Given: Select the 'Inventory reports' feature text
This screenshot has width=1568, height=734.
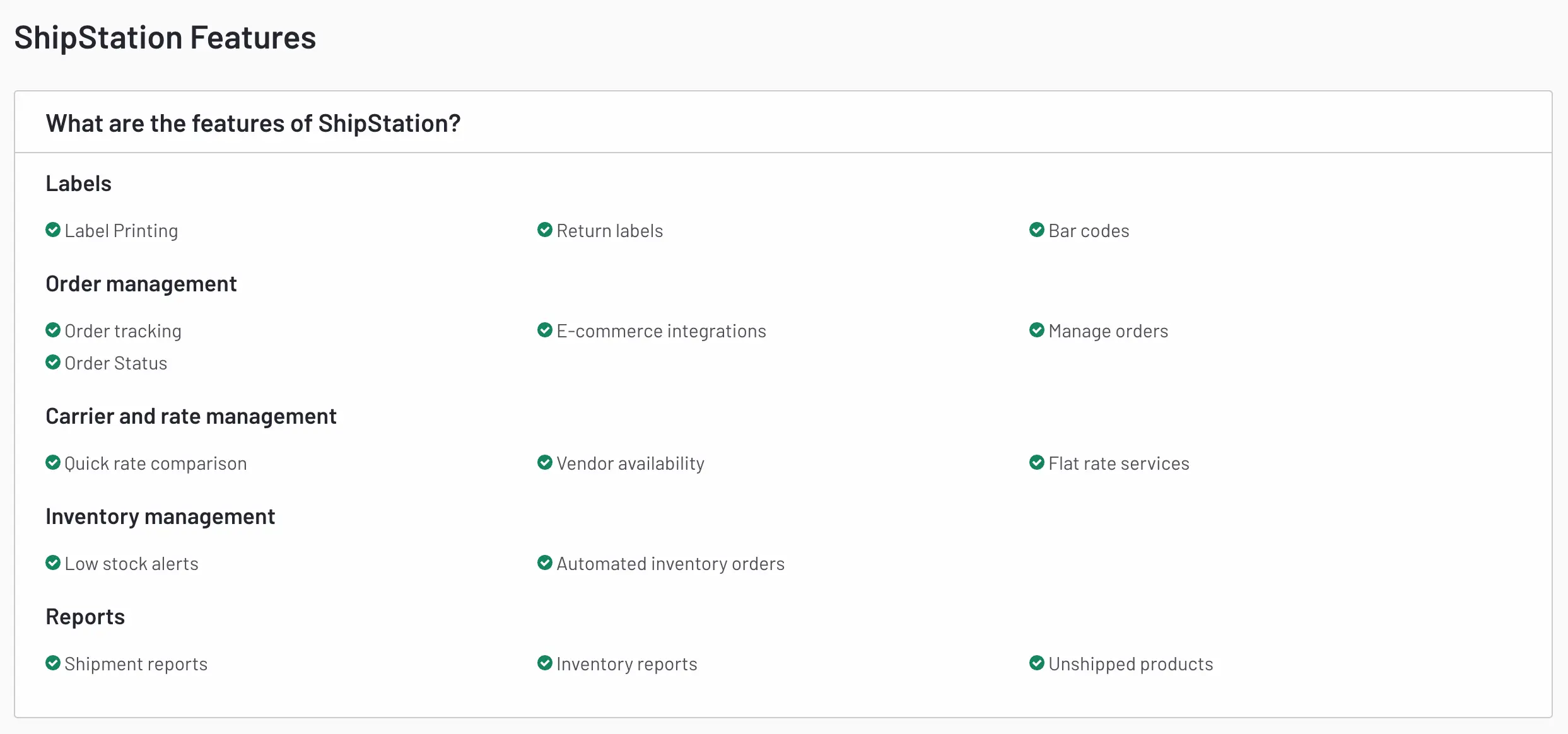Looking at the screenshot, I should point(627,664).
